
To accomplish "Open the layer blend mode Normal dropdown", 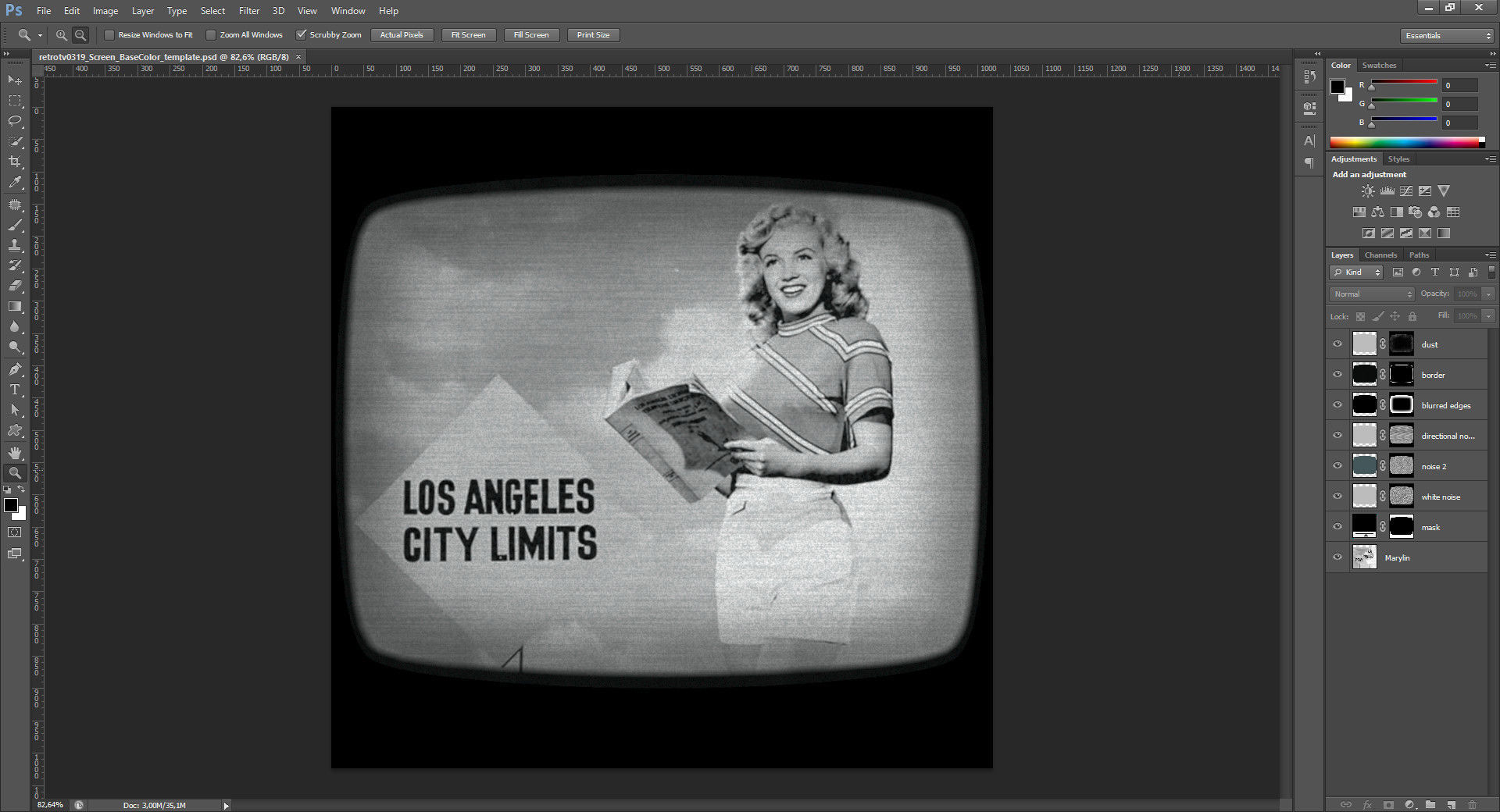I will (1373, 294).
